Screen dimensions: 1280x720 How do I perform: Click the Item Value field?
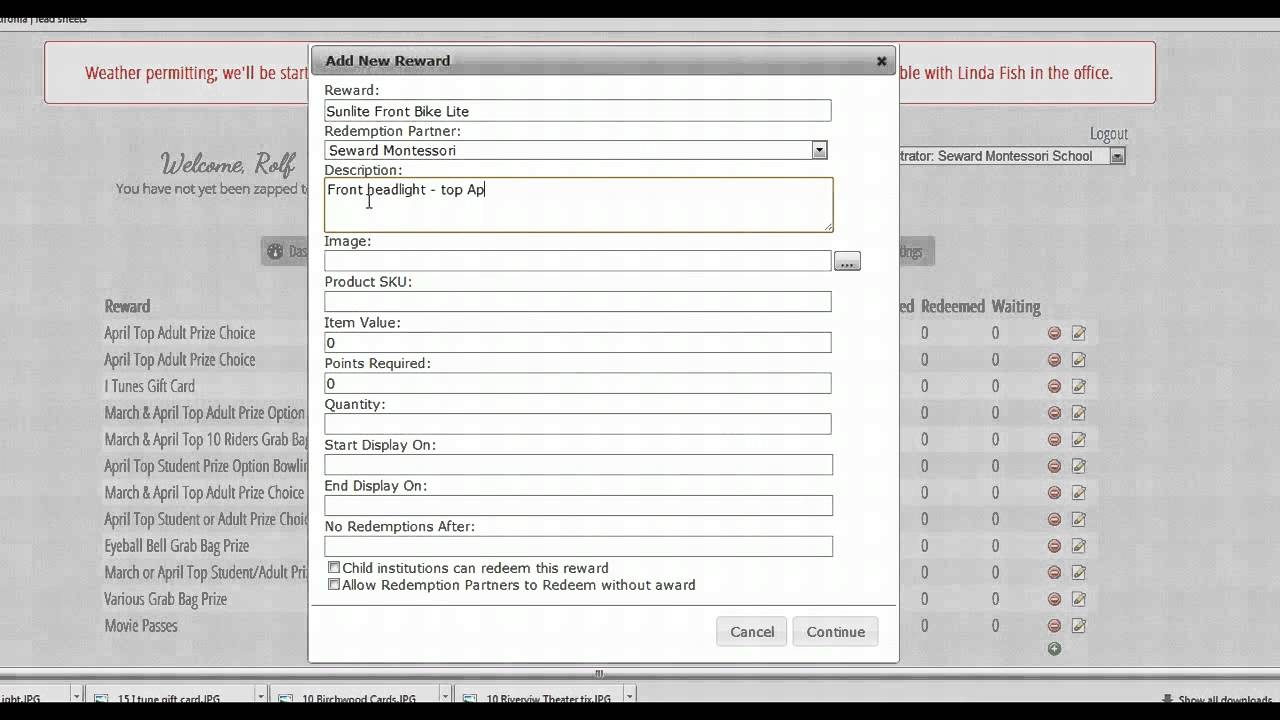coord(578,343)
